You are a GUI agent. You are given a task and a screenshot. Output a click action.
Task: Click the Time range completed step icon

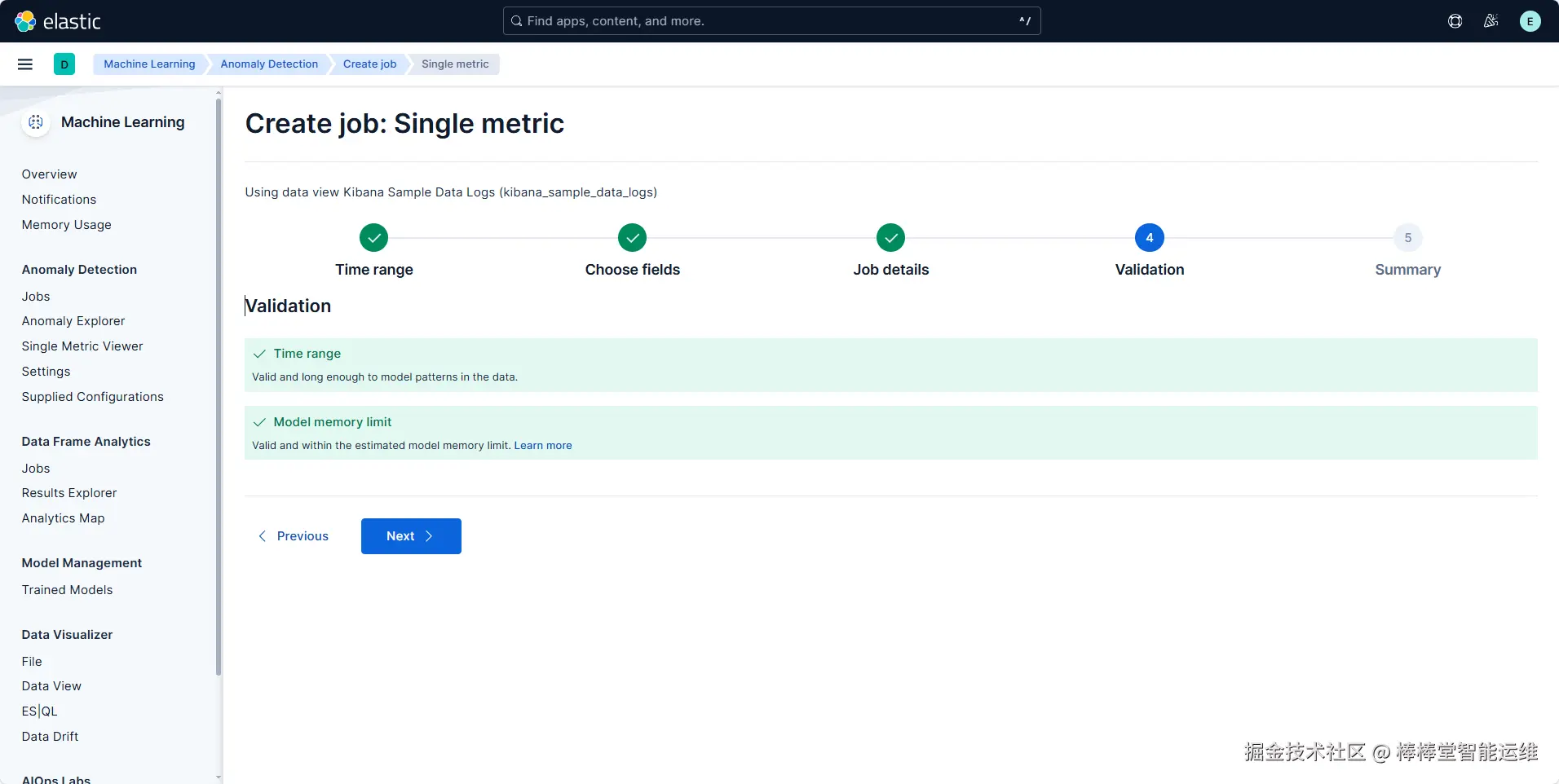pyautogui.click(x=374, y=238)
